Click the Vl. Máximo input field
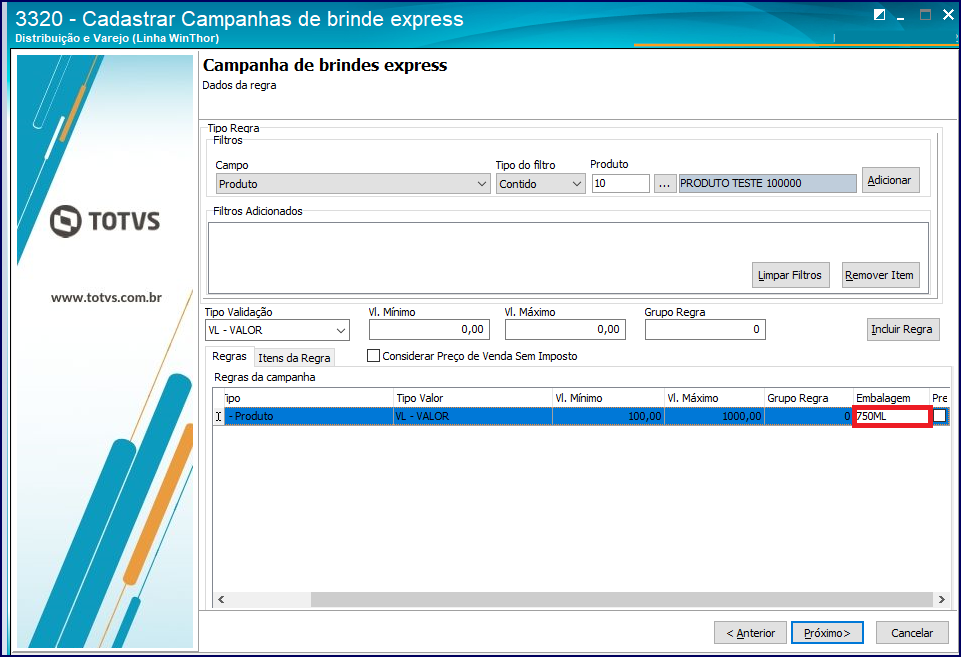 565,330
